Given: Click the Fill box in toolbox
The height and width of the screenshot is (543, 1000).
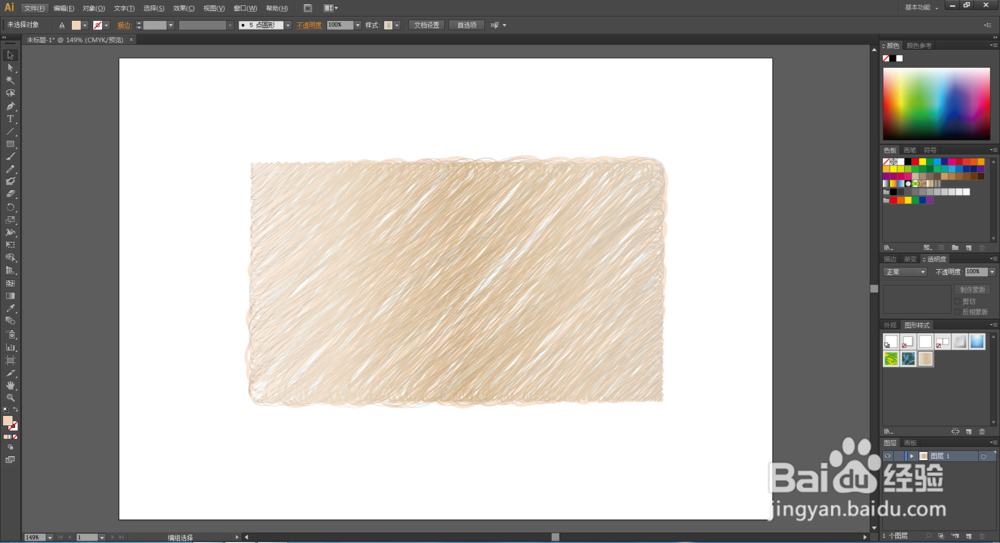Looking at the screenshot, I should coord(8,421).
